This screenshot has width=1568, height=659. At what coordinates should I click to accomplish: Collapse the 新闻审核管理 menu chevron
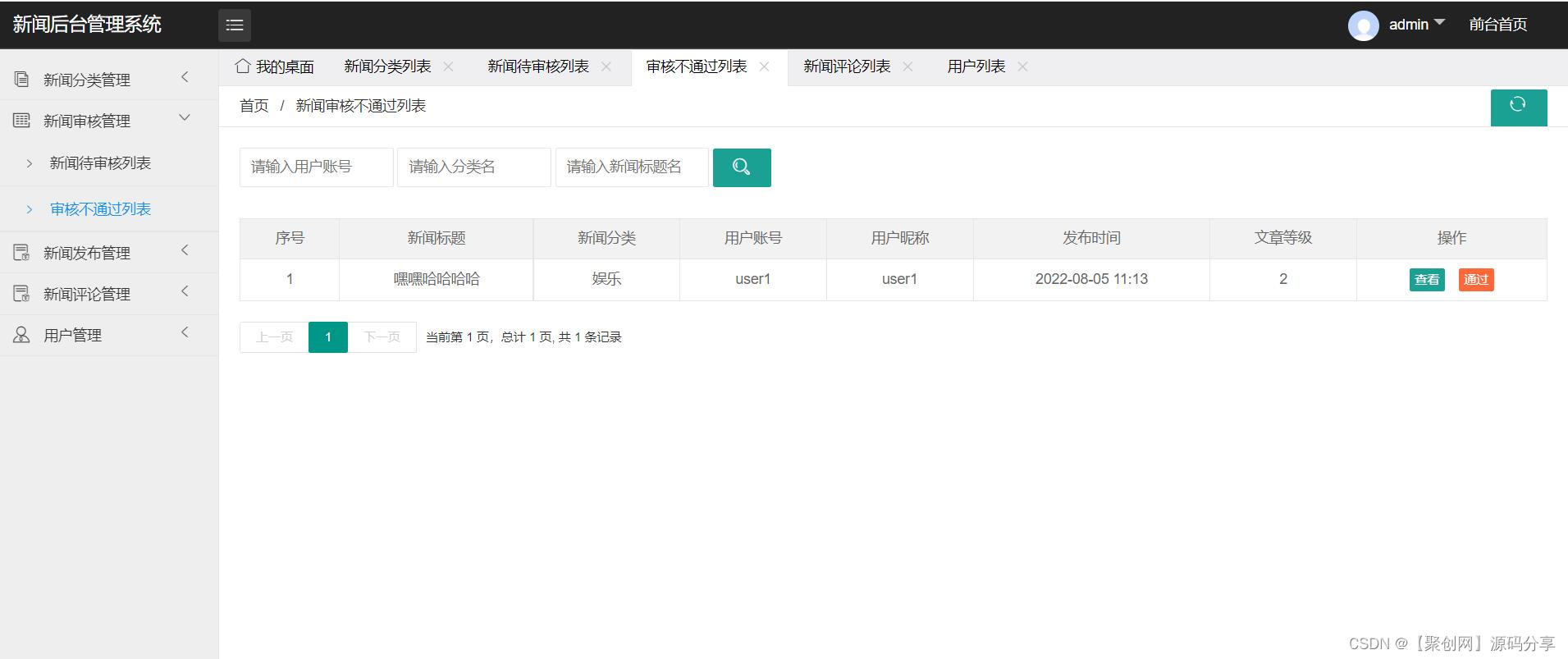(x=185, y=118)
